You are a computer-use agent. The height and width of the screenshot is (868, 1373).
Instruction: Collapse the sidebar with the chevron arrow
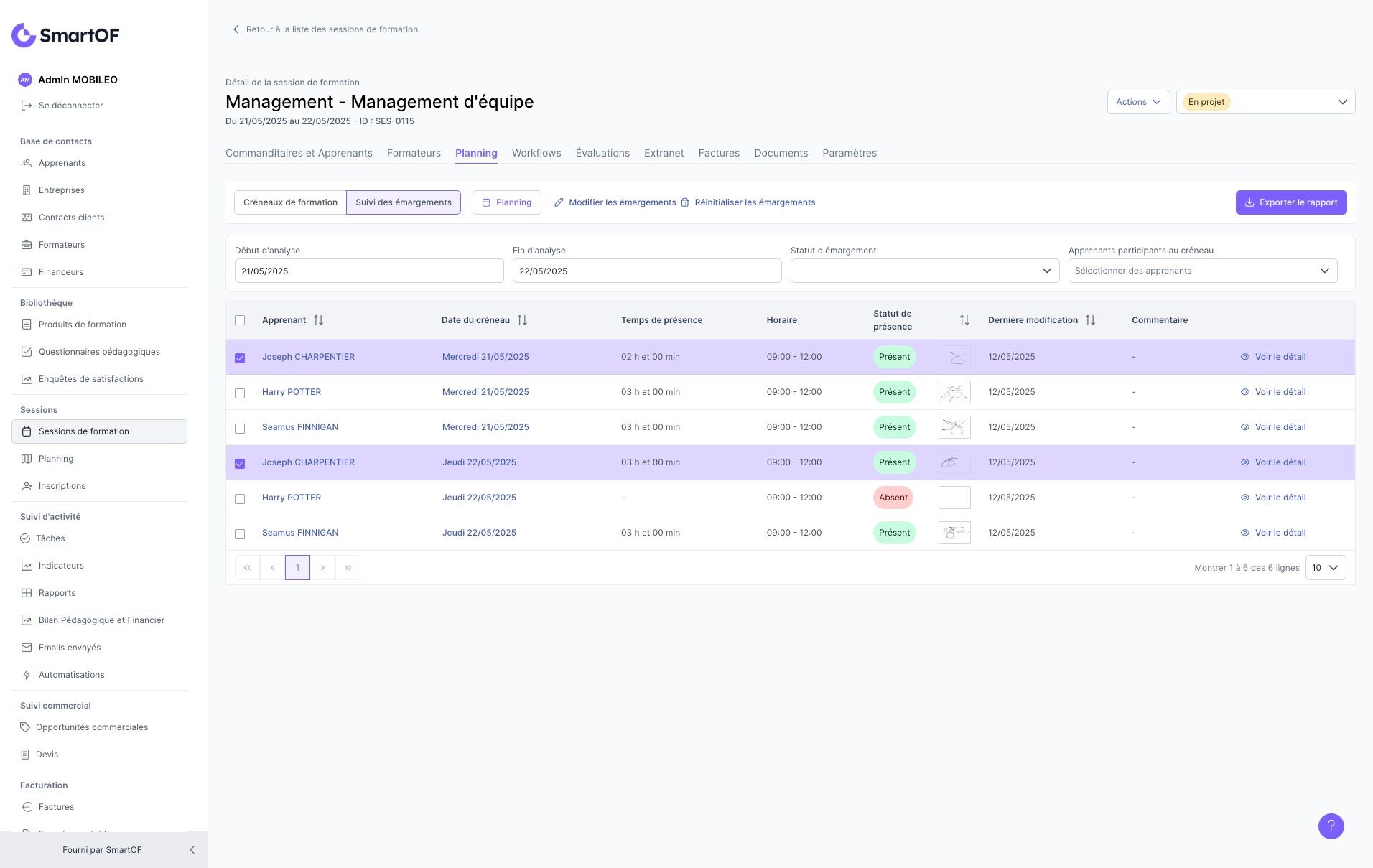(192, 850)
